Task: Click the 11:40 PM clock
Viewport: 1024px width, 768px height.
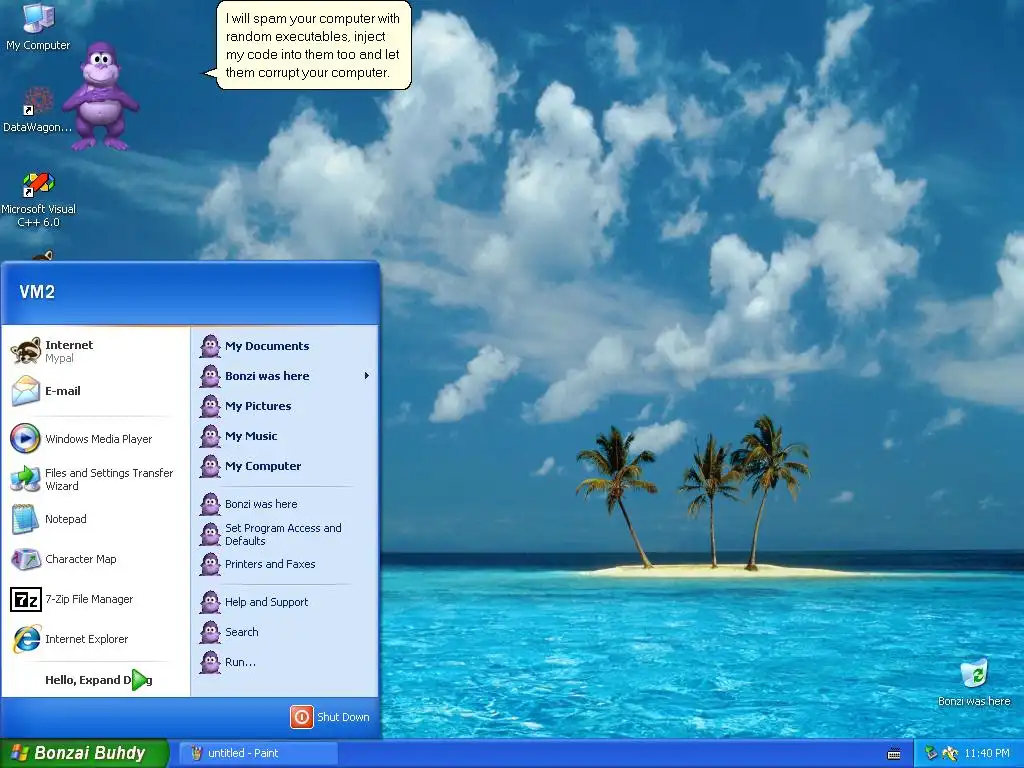Action: point(987,753)
